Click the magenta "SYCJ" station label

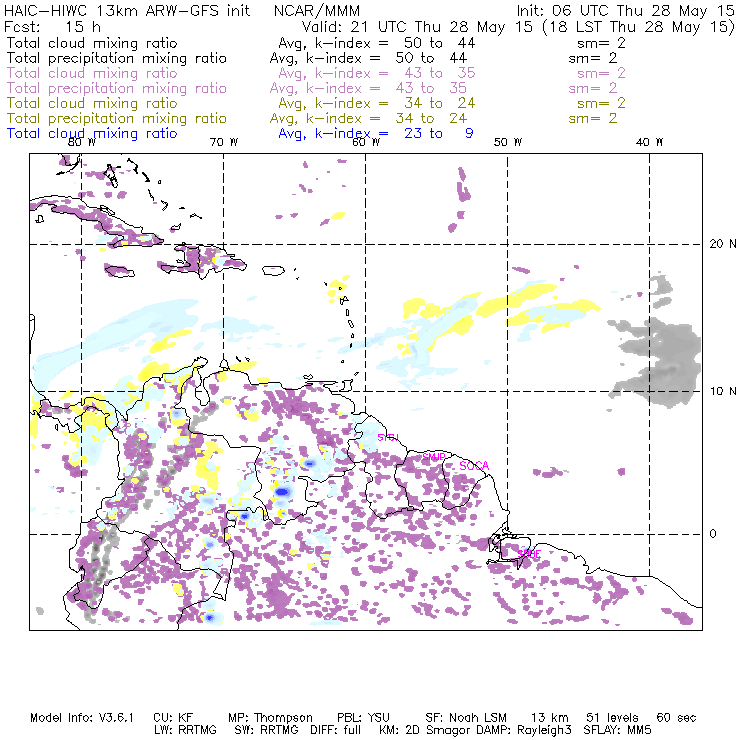388,437
